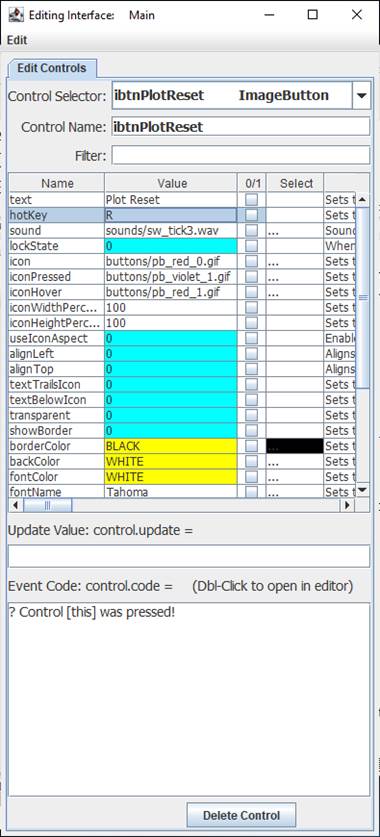Screen dimensions: 380x837
Task: Toggle the checkbox in the sound row
Action: click(251, 231)
